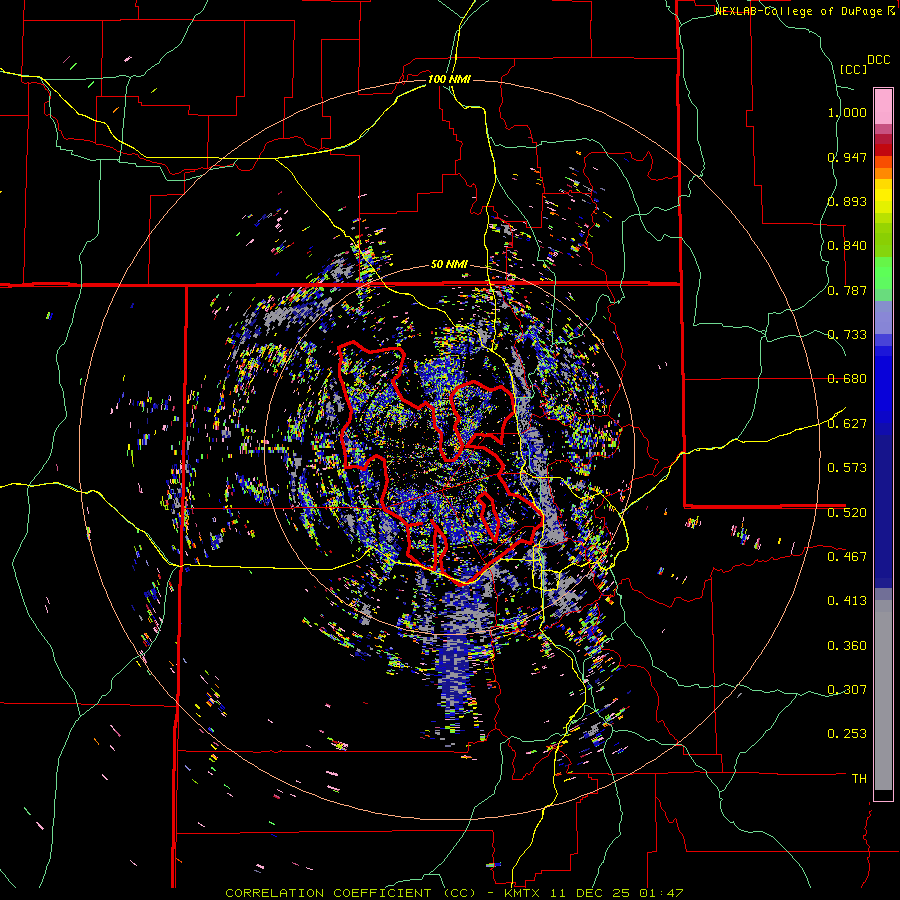Click the 100 NMI range ring label
Image resolution: width=900 pixels, height=900 pixels.
pyautogui.click(x=449, y=79)
